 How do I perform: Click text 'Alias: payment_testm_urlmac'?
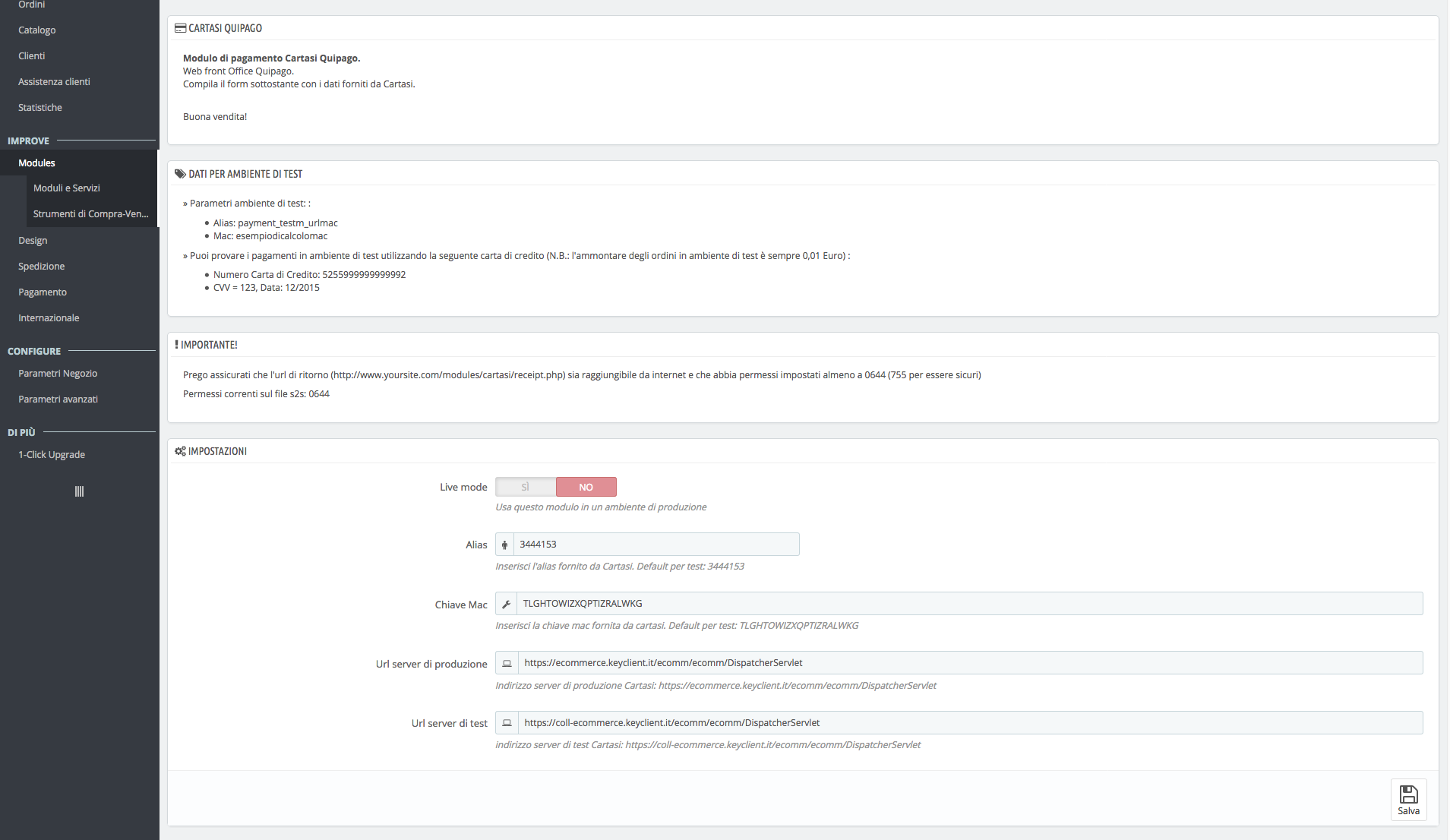(x=276, y=223)
